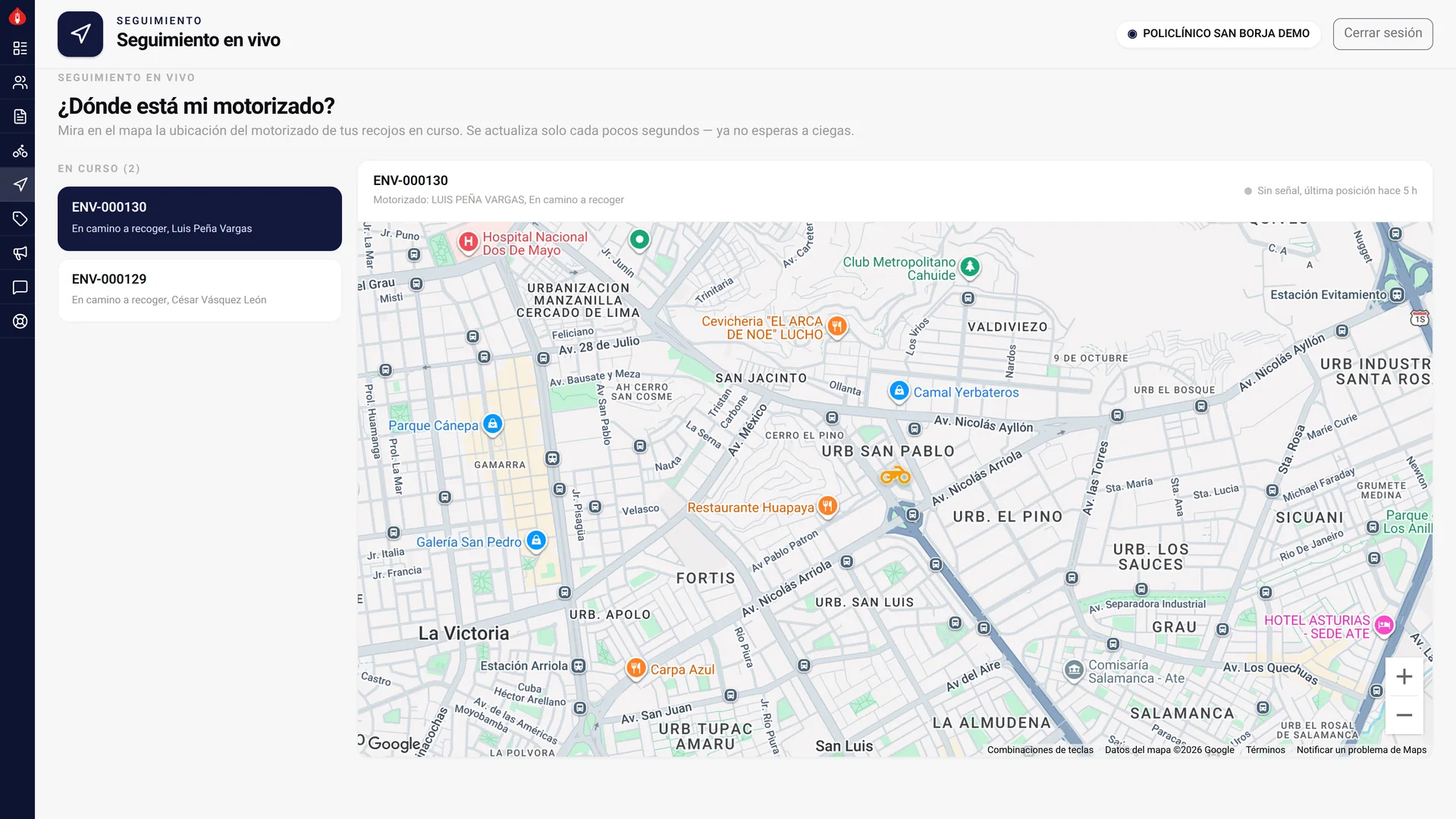The height and width of the screenshot is (819, 1456).
Task: Click the green pickup pin near Hospital Dos De Mayo
Action: 639,240
